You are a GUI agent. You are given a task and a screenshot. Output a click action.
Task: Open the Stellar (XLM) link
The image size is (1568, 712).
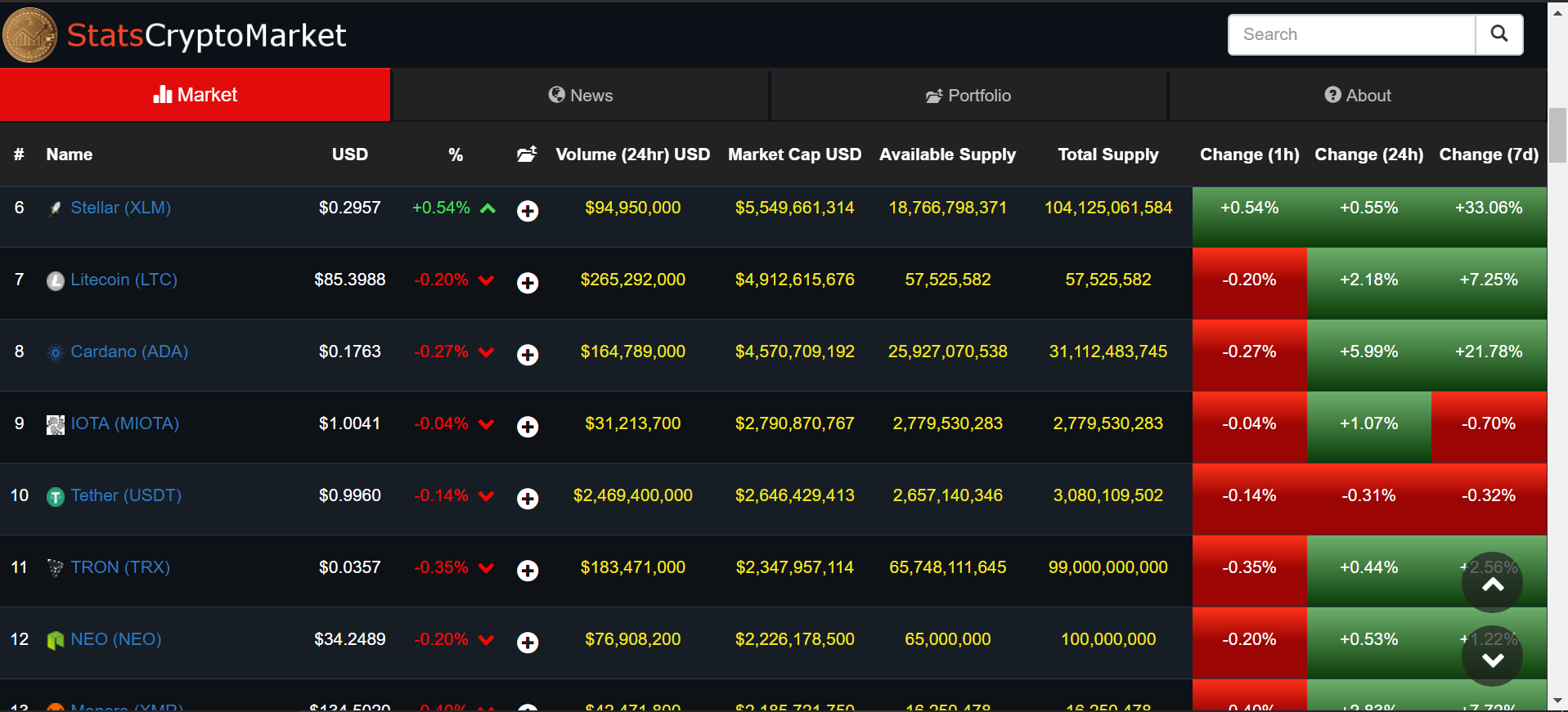121,208
